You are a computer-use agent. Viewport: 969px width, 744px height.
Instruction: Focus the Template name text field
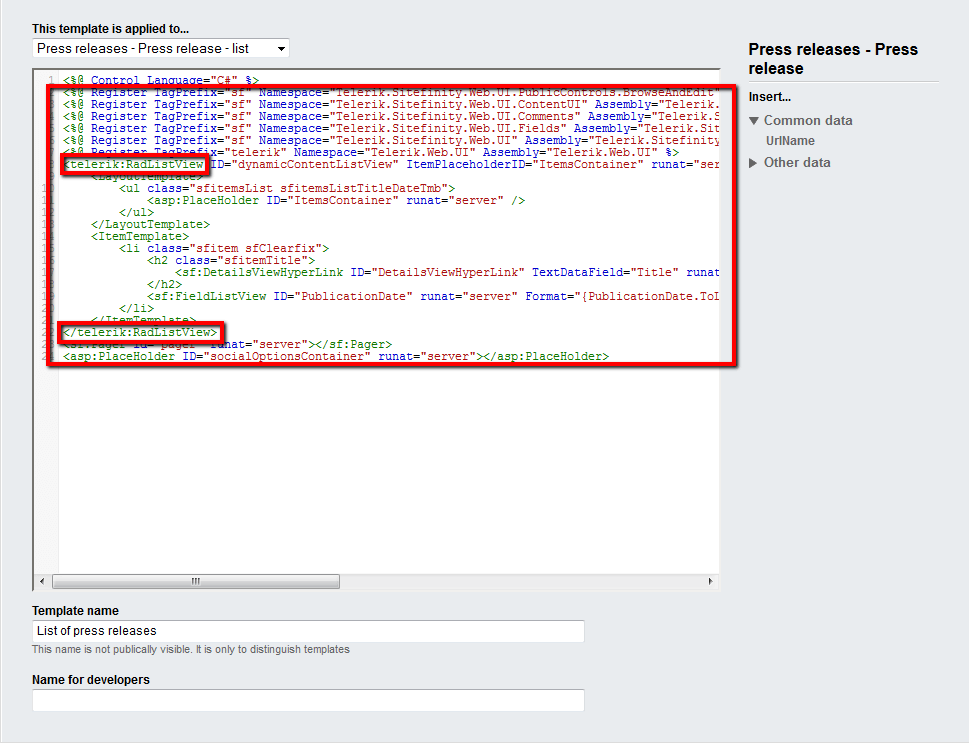coord(308,631)
